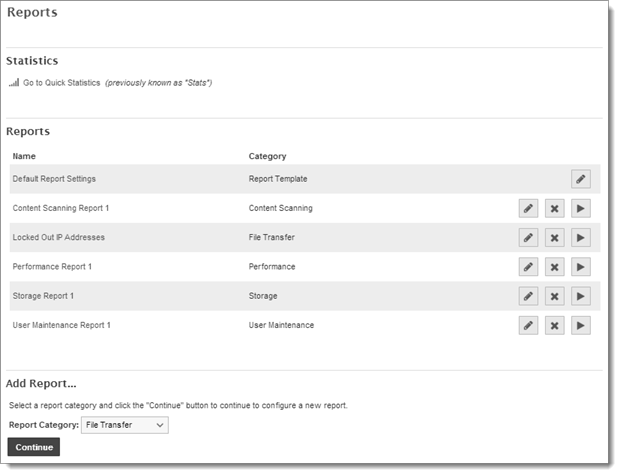
Task: Delete Performance Report 1
Action: [554, 267]
